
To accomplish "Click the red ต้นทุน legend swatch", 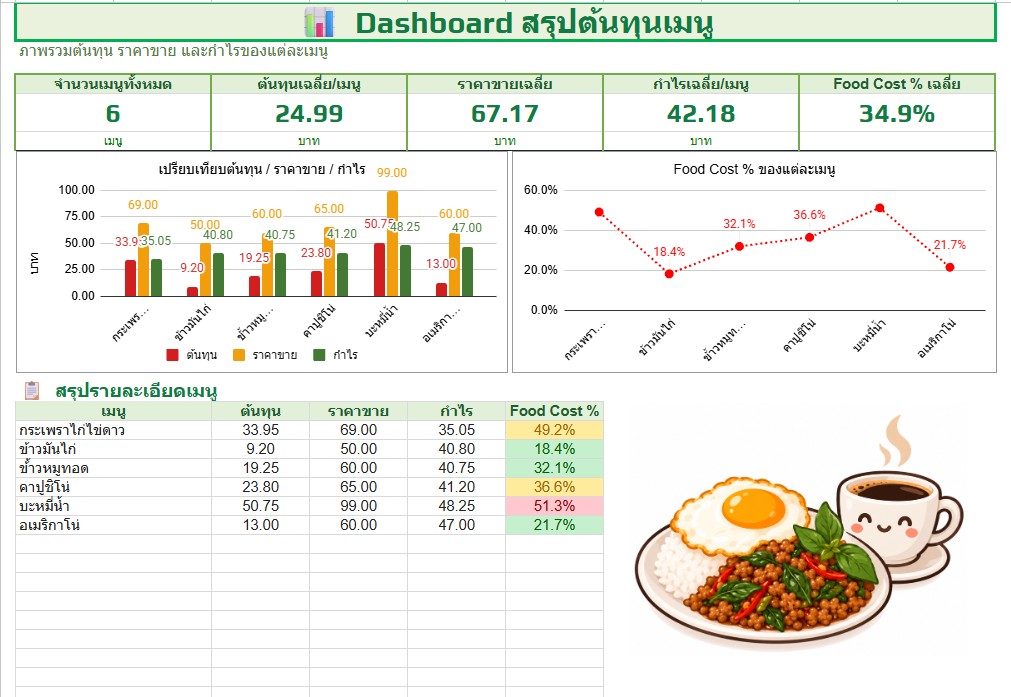I will click(172, 355).
